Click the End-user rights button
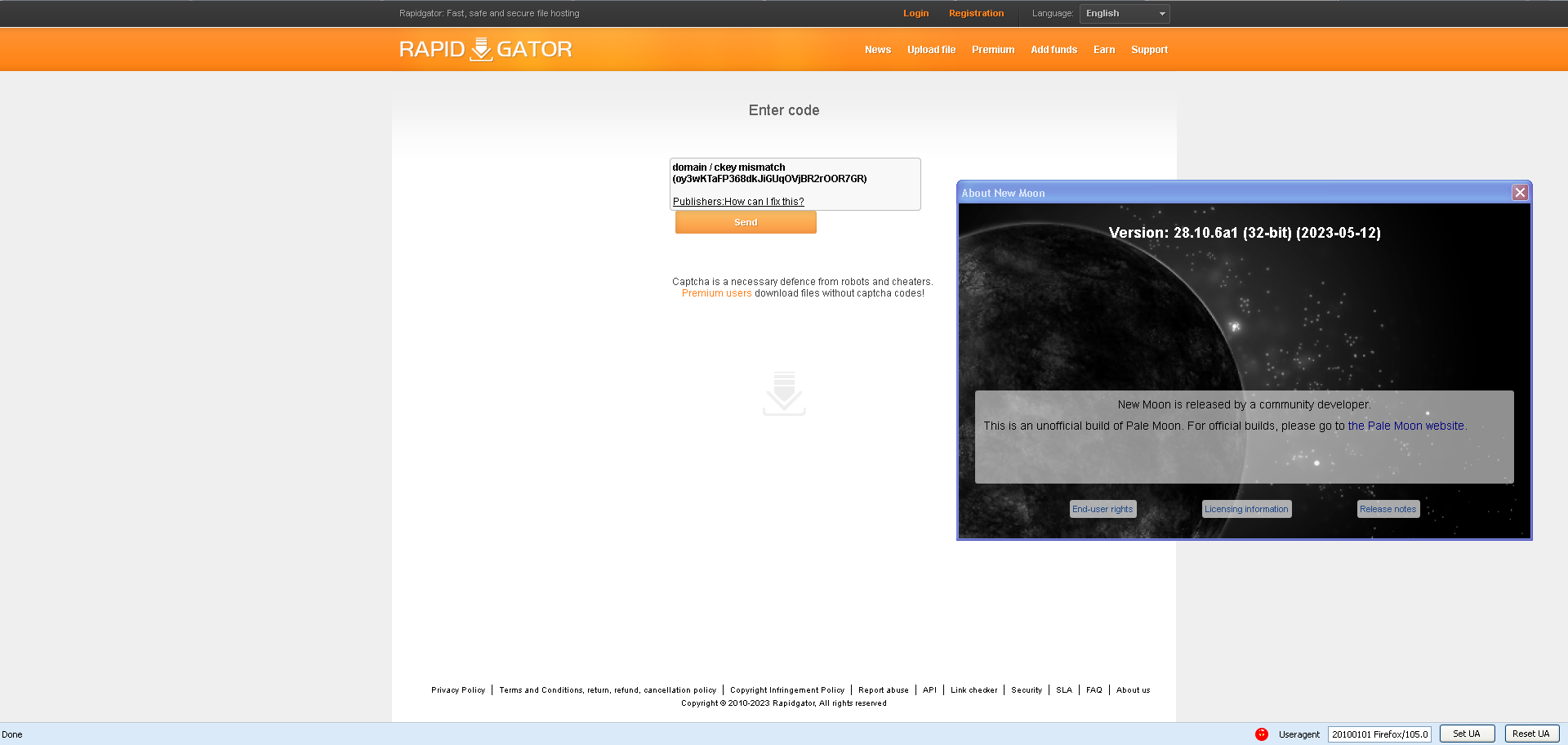Viewport: 1568px width, 745px height. tap(1102, 509)
